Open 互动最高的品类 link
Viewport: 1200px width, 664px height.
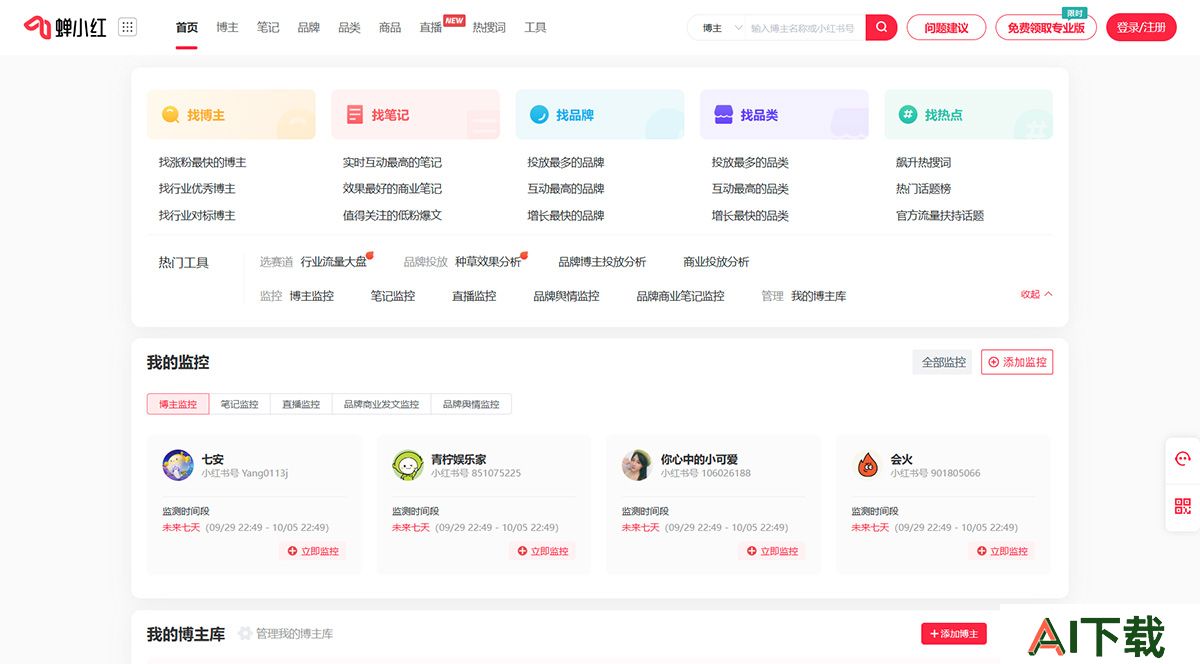[750, 188]
